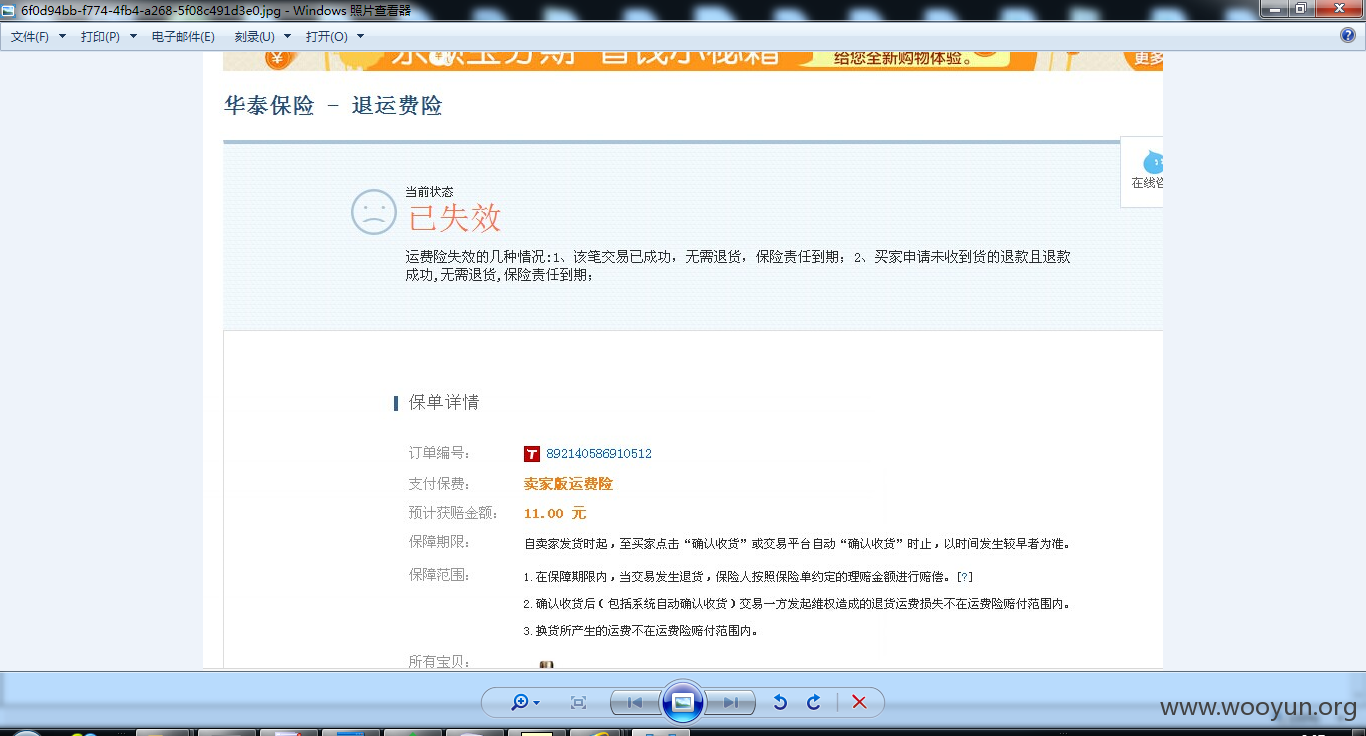Expand the dropdown arrow next to 打印(P)

[x=133, y=36]
